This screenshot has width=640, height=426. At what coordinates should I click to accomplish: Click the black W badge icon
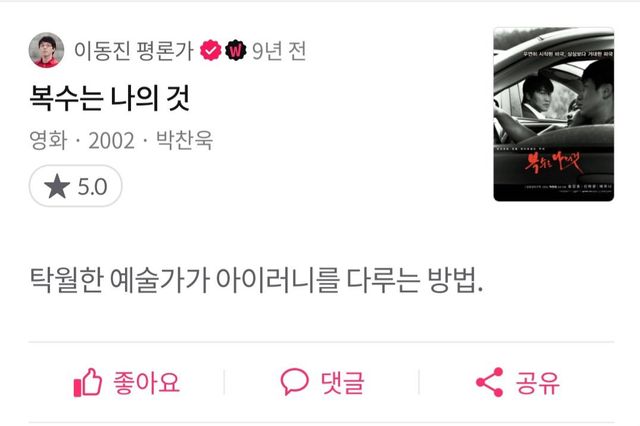point(236,51)
